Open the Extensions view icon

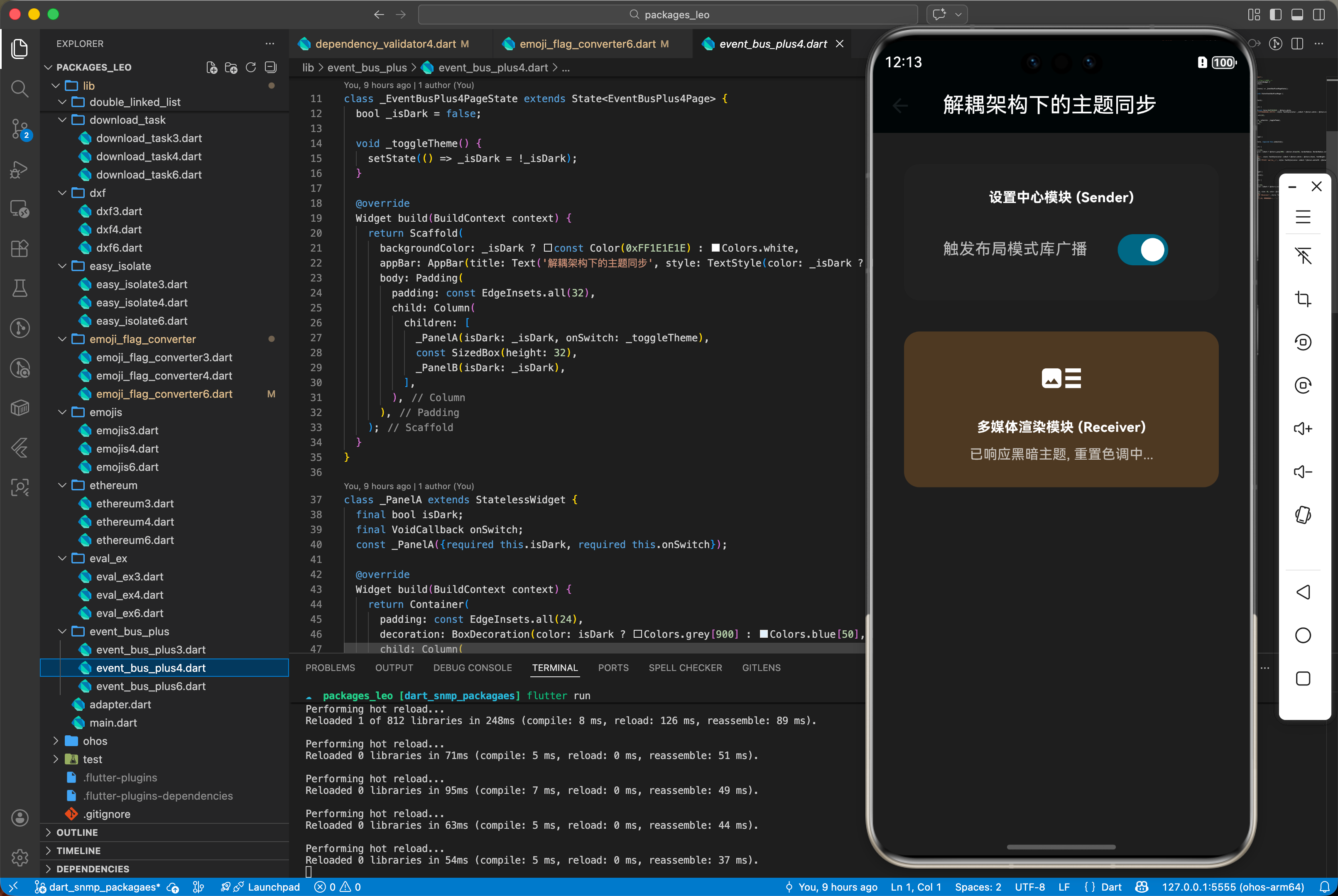point(20,249)
